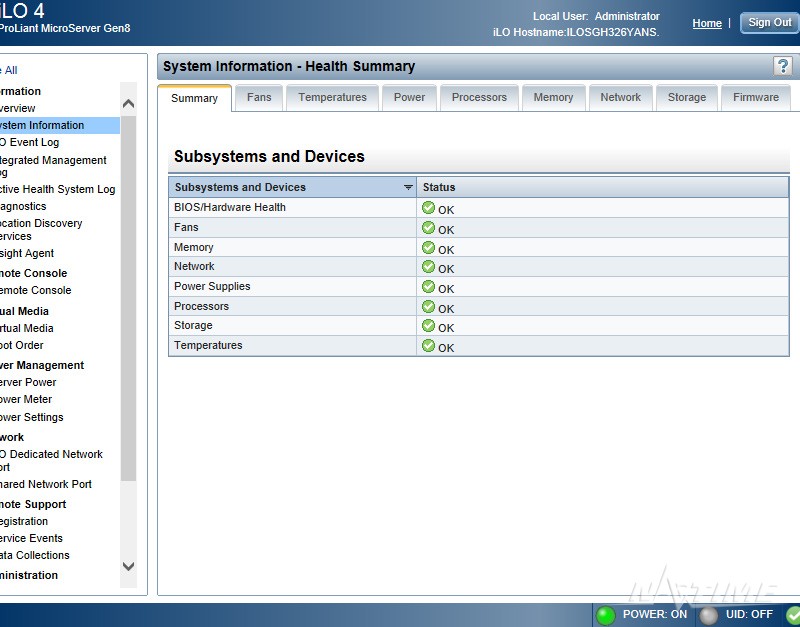Click the Storage row label in table
800x627 pixels.
click(x=193, y=325)
